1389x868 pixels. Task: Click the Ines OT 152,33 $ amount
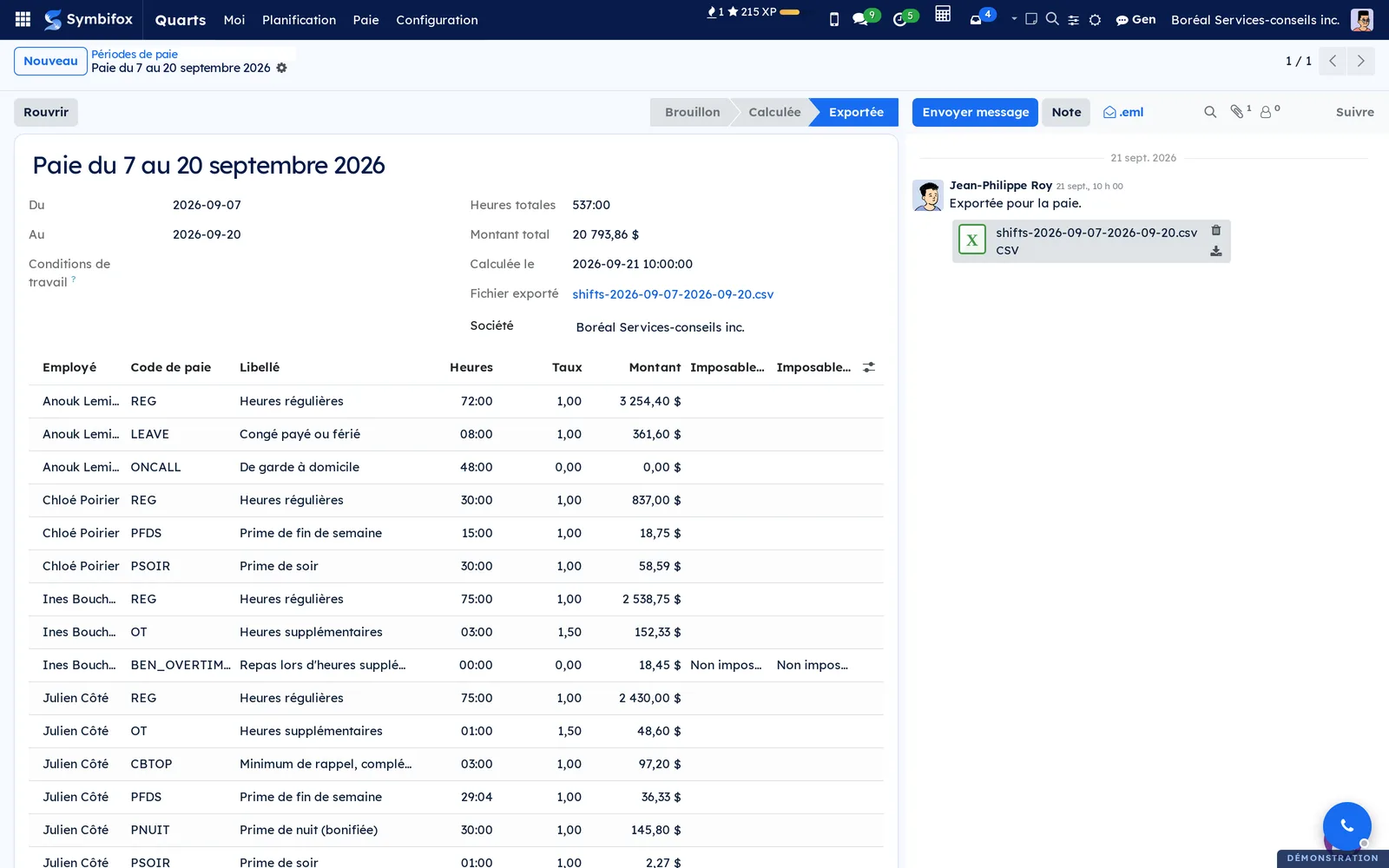[657, 632]
